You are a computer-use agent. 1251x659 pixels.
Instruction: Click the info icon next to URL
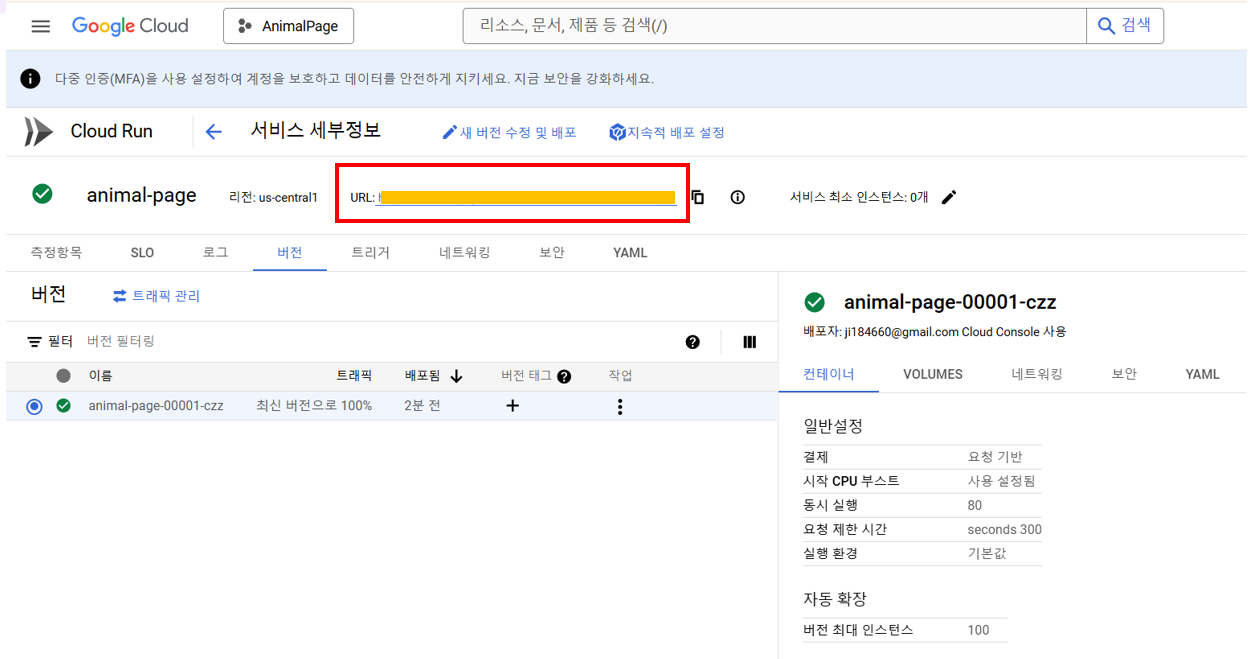point(738,197)
